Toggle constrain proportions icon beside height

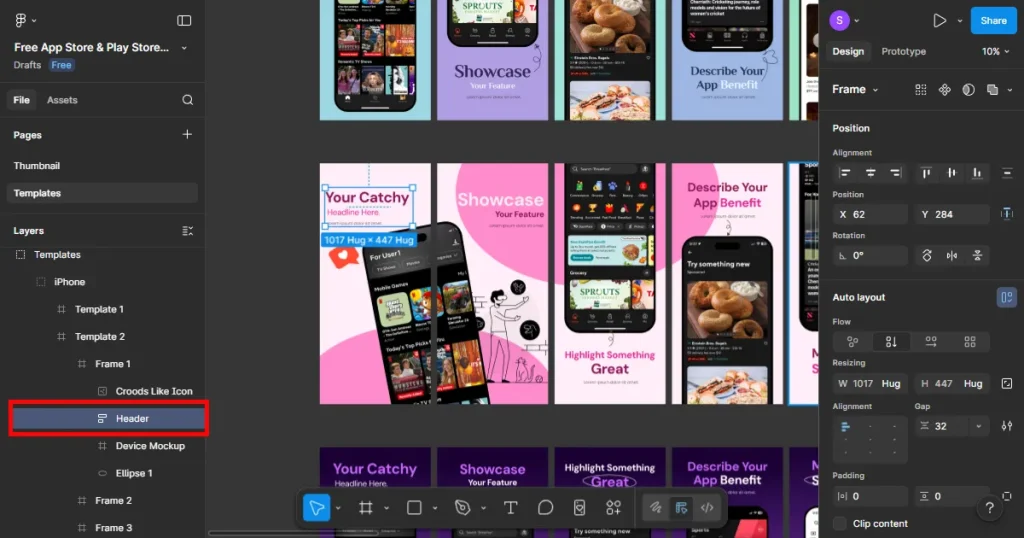1006,383
